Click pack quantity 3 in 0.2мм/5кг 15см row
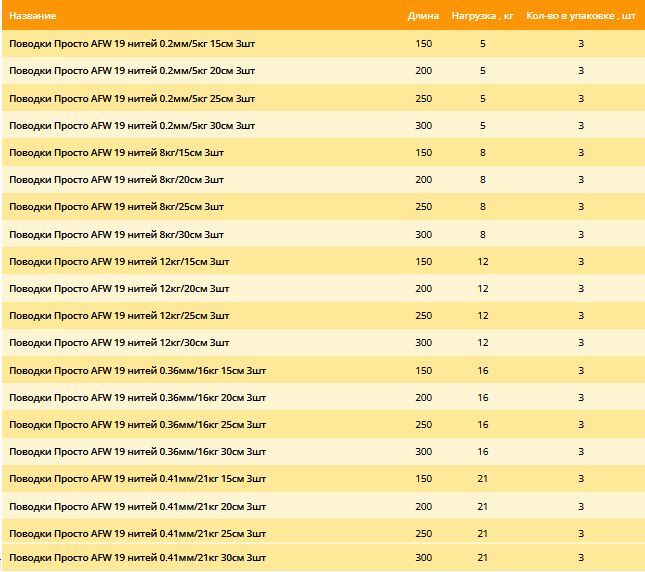This screenshot has height=572, width=645. (x=581, y=44)
